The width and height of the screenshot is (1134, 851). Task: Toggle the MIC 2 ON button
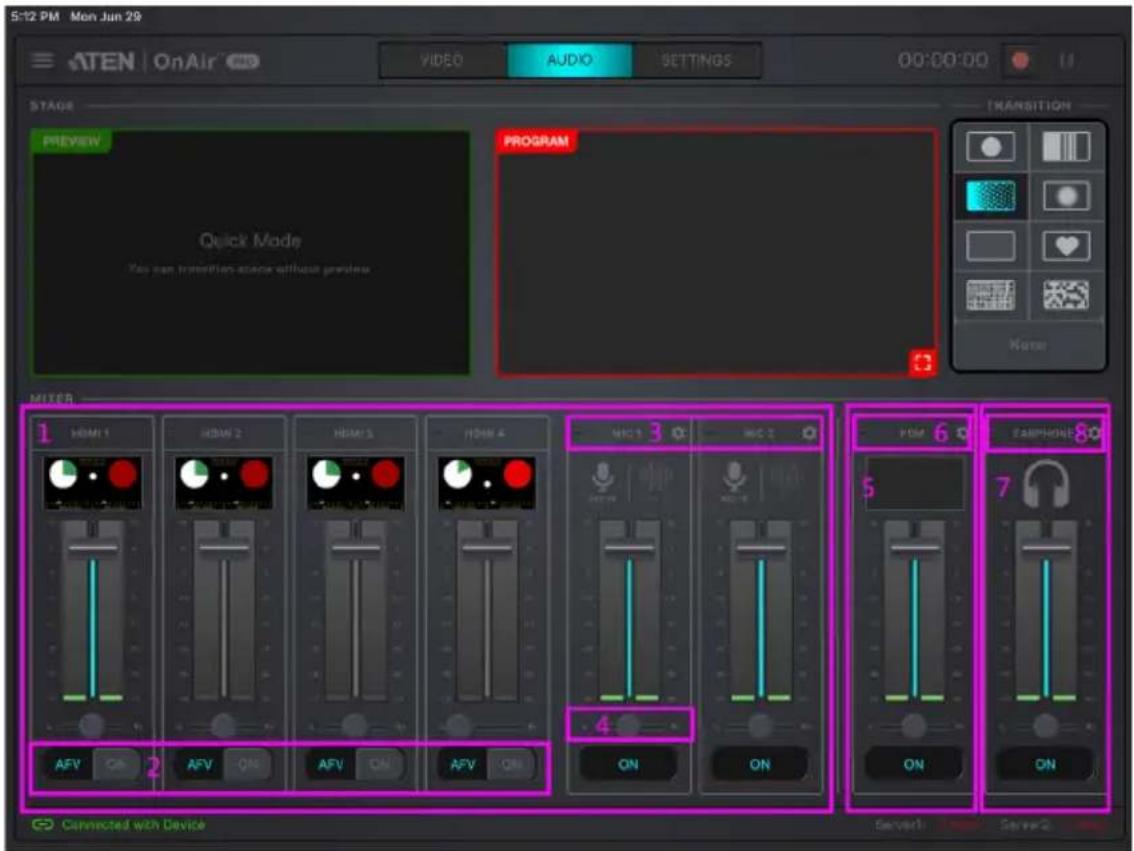pos(760,764)
